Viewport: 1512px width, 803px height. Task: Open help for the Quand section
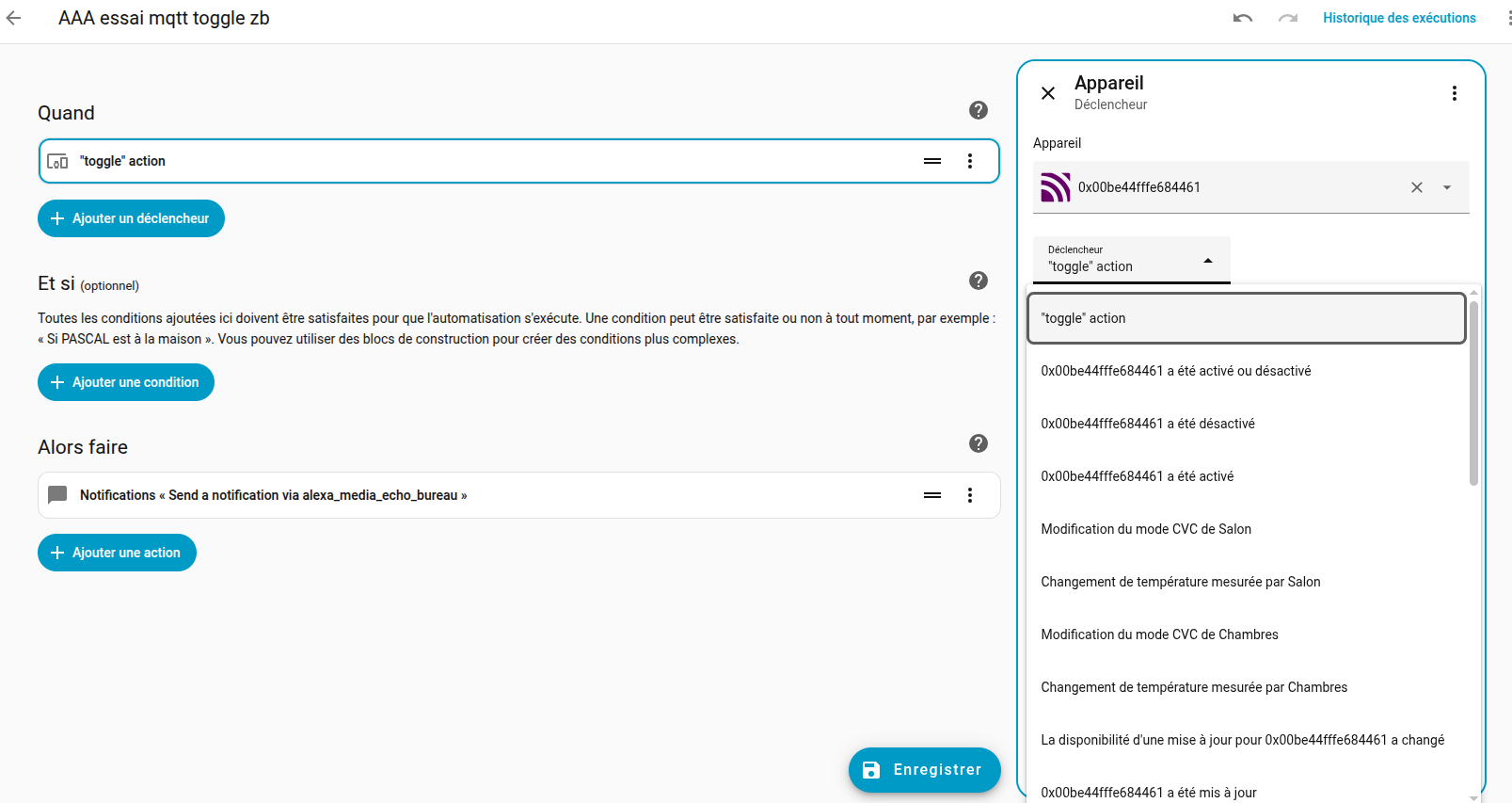pyautogui.click(x=978, y=110)
